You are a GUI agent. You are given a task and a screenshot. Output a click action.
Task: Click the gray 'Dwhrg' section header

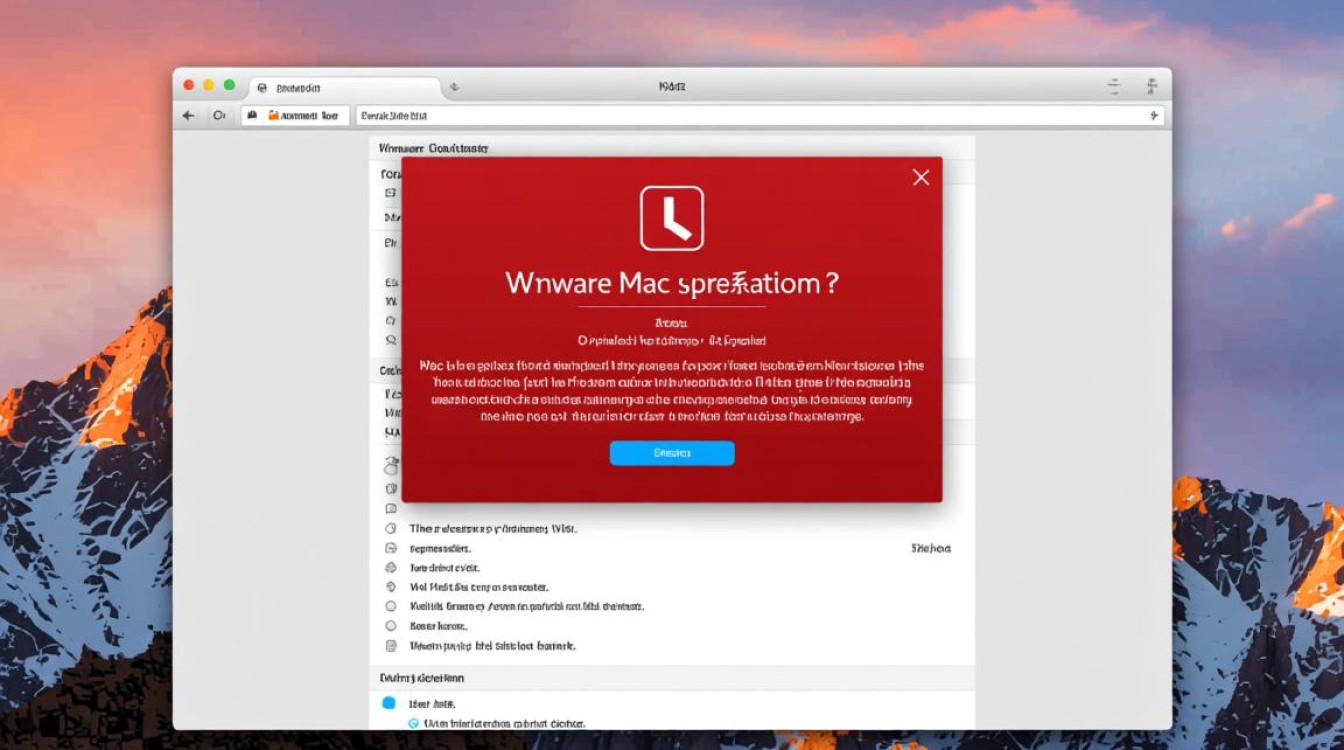pos(673,677)
